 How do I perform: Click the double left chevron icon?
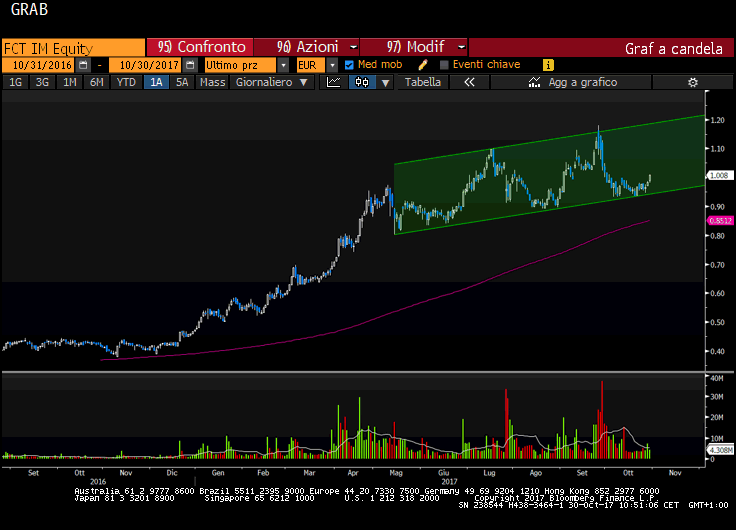(x=468, y=83)
